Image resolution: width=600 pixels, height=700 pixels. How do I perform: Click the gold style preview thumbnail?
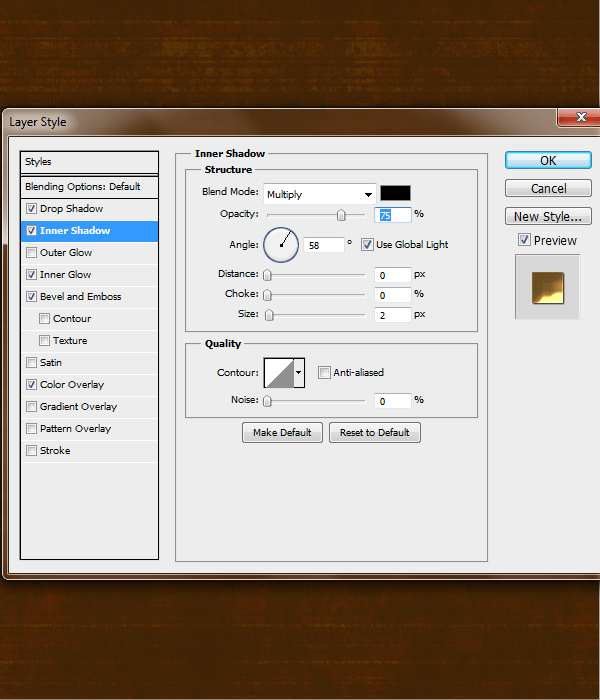pyautogui.click(x=548, y=288)
